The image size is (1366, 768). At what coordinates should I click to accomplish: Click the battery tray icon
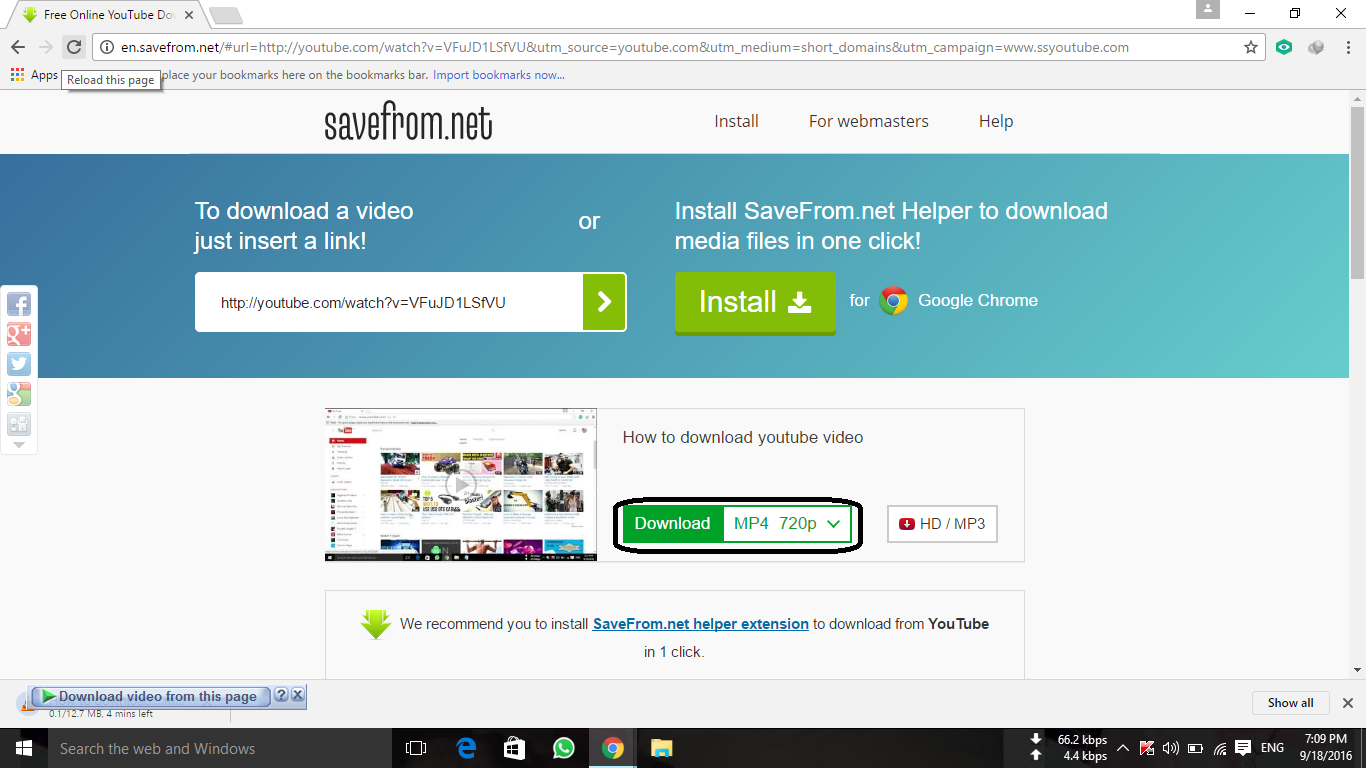pyautogui.click(x=1195, y=748)
